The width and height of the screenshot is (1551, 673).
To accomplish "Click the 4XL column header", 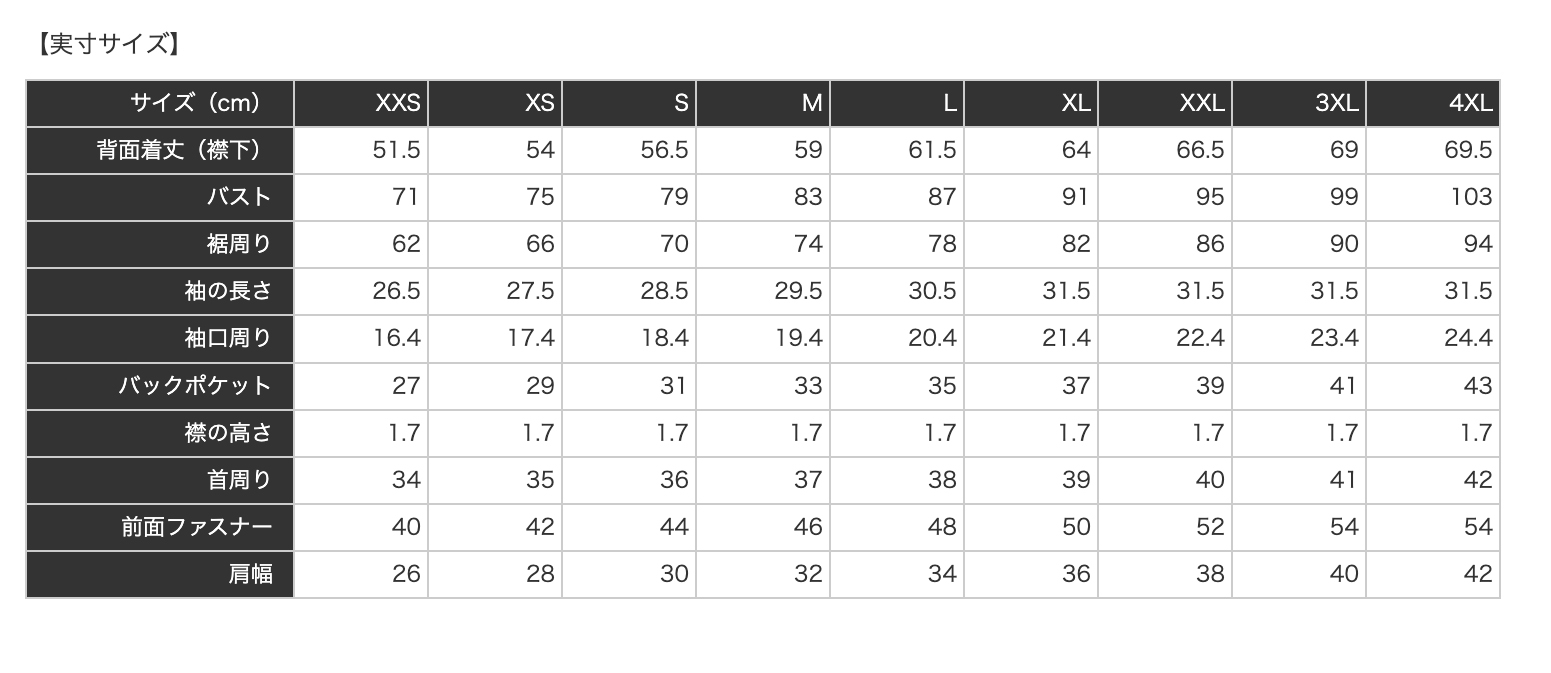I will (1470, 103).
